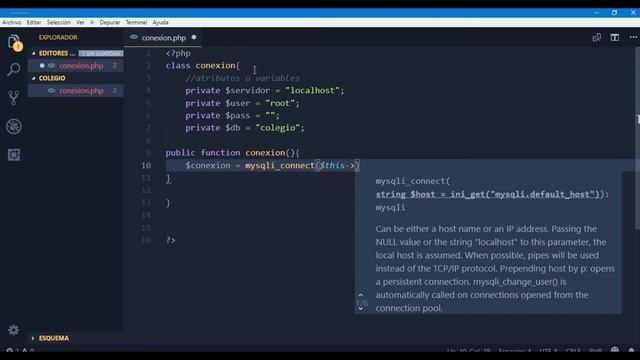This screenshot has width=640, height=360.
Task: Open the Extensions view icon
Action: (14, 155)
